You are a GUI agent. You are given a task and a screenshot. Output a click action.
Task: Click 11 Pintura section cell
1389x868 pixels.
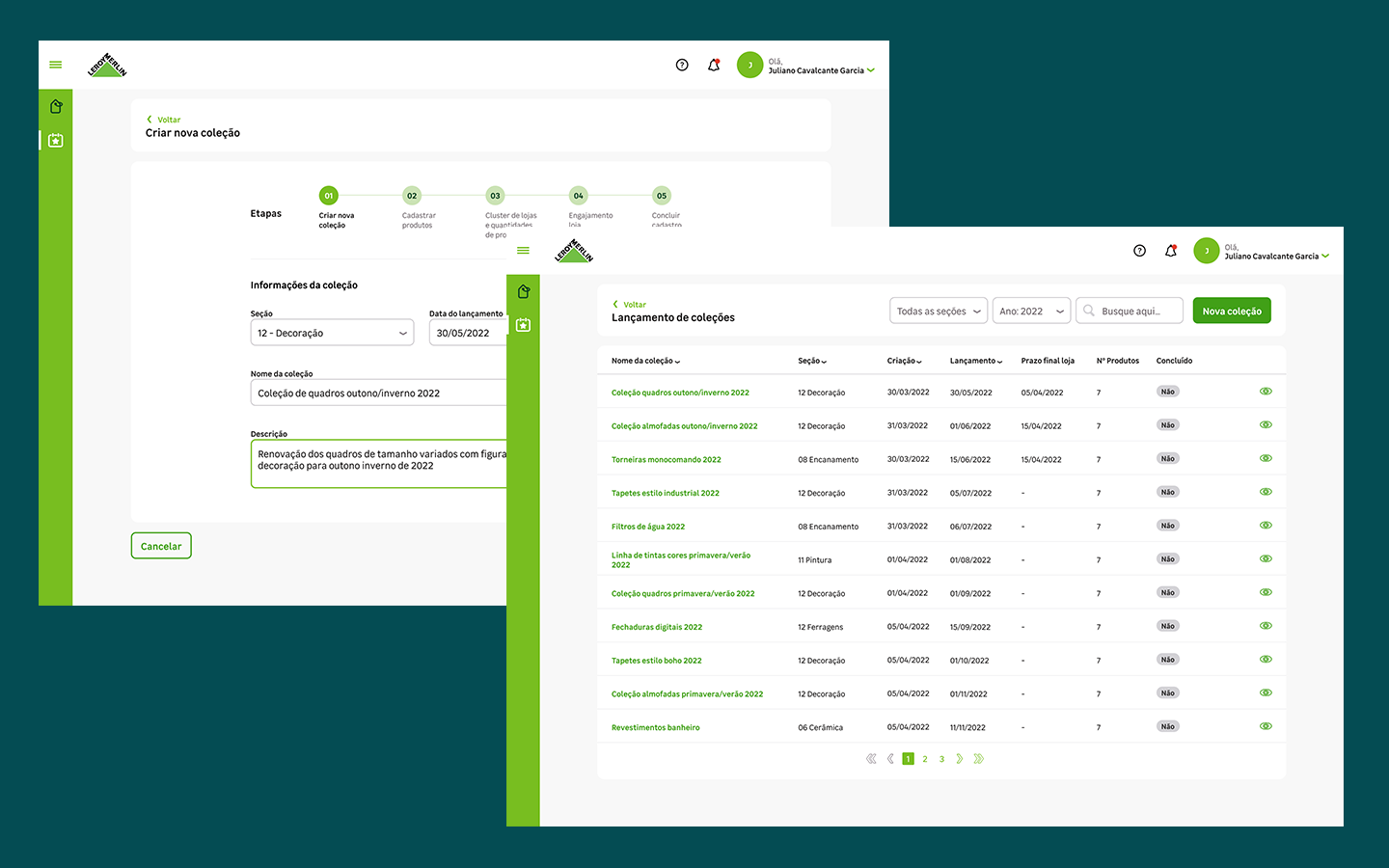coord(814,559)
